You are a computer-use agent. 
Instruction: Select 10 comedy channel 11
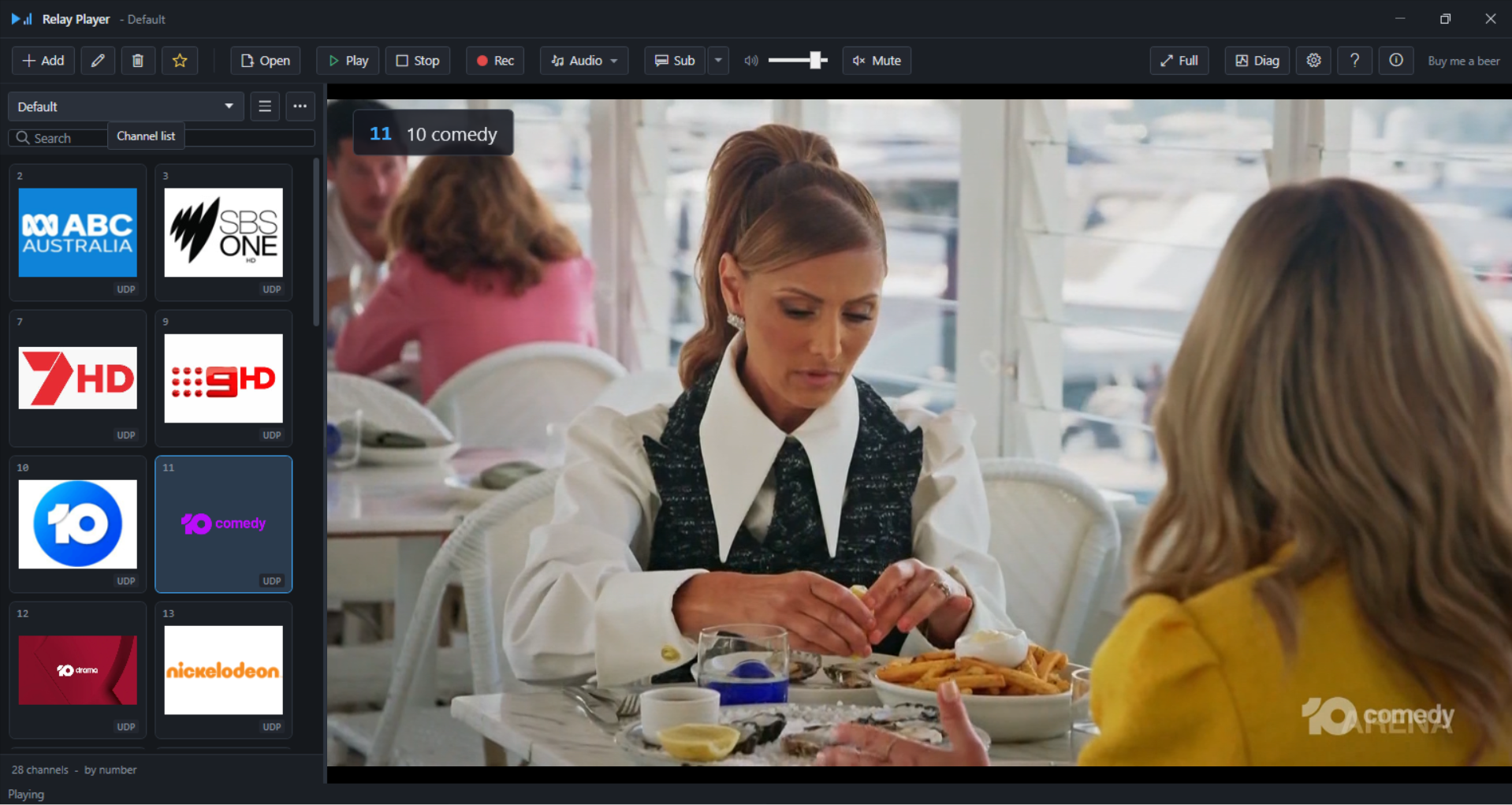point(224,524)
